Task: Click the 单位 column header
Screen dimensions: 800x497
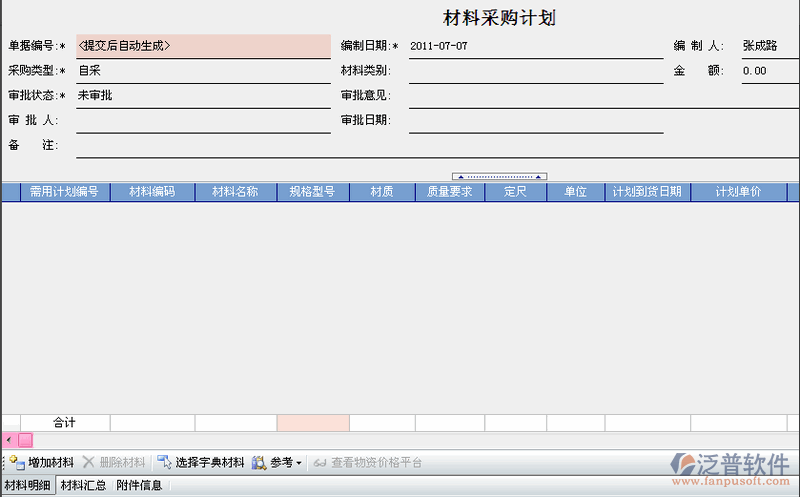Action: [x=576, y=192]
